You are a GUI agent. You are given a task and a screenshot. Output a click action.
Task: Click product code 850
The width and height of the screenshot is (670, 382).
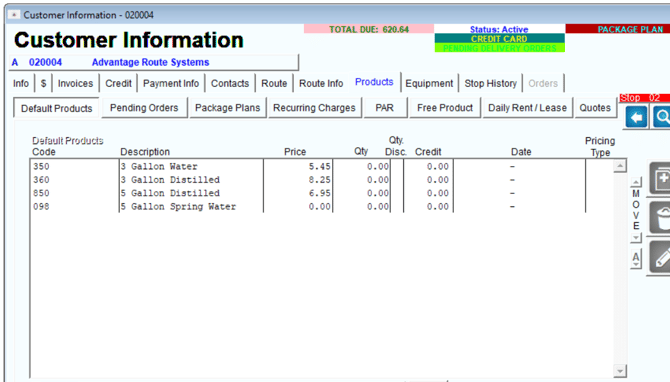(41, 193)
